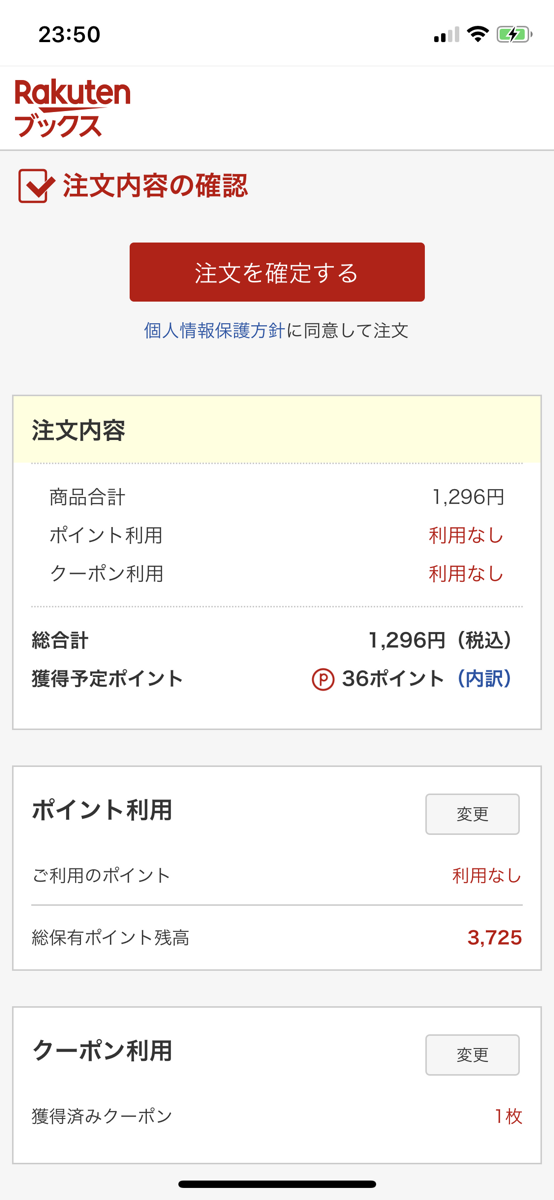The image size is (554, 1200).
Task: Tap the 1枚 coupon count
Action: [x=508, y=1116]
